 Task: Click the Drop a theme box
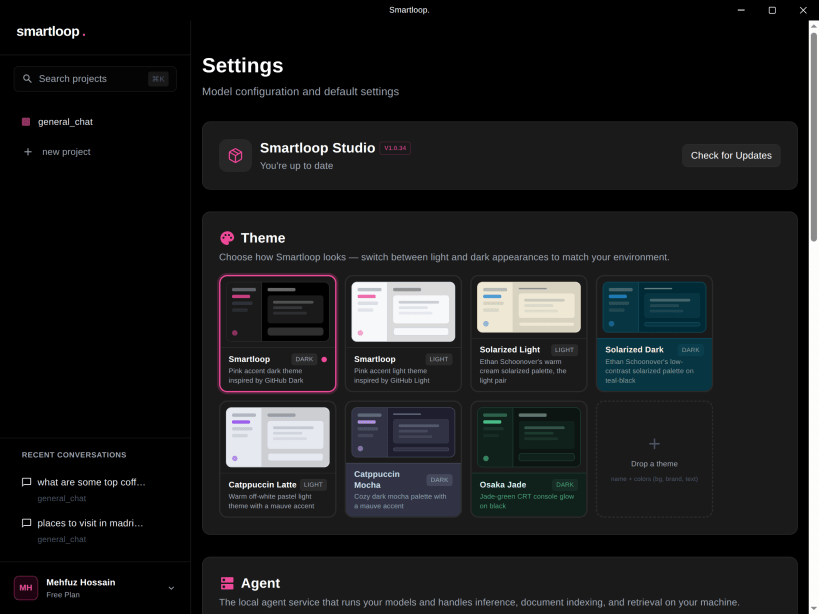click(x=654, y=459)
